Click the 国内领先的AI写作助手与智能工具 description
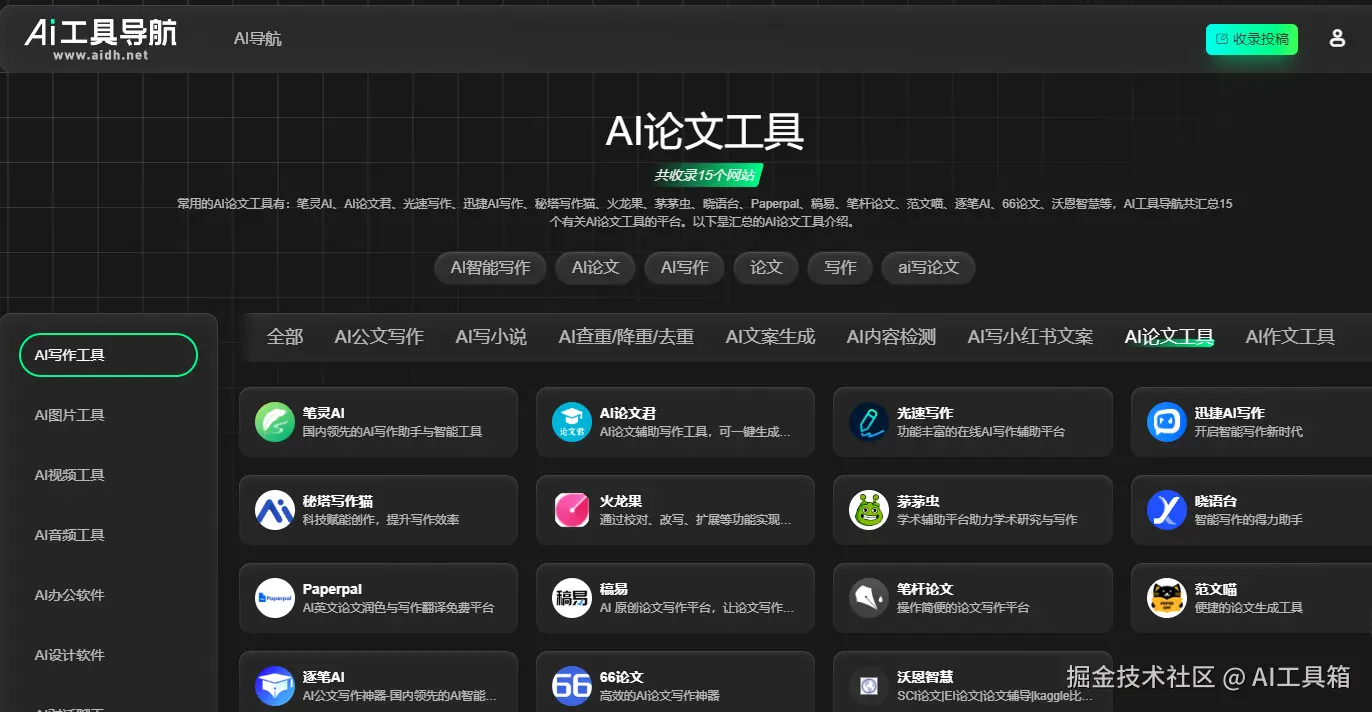This screenshot has width=1372, height=712. coord(393,432)
